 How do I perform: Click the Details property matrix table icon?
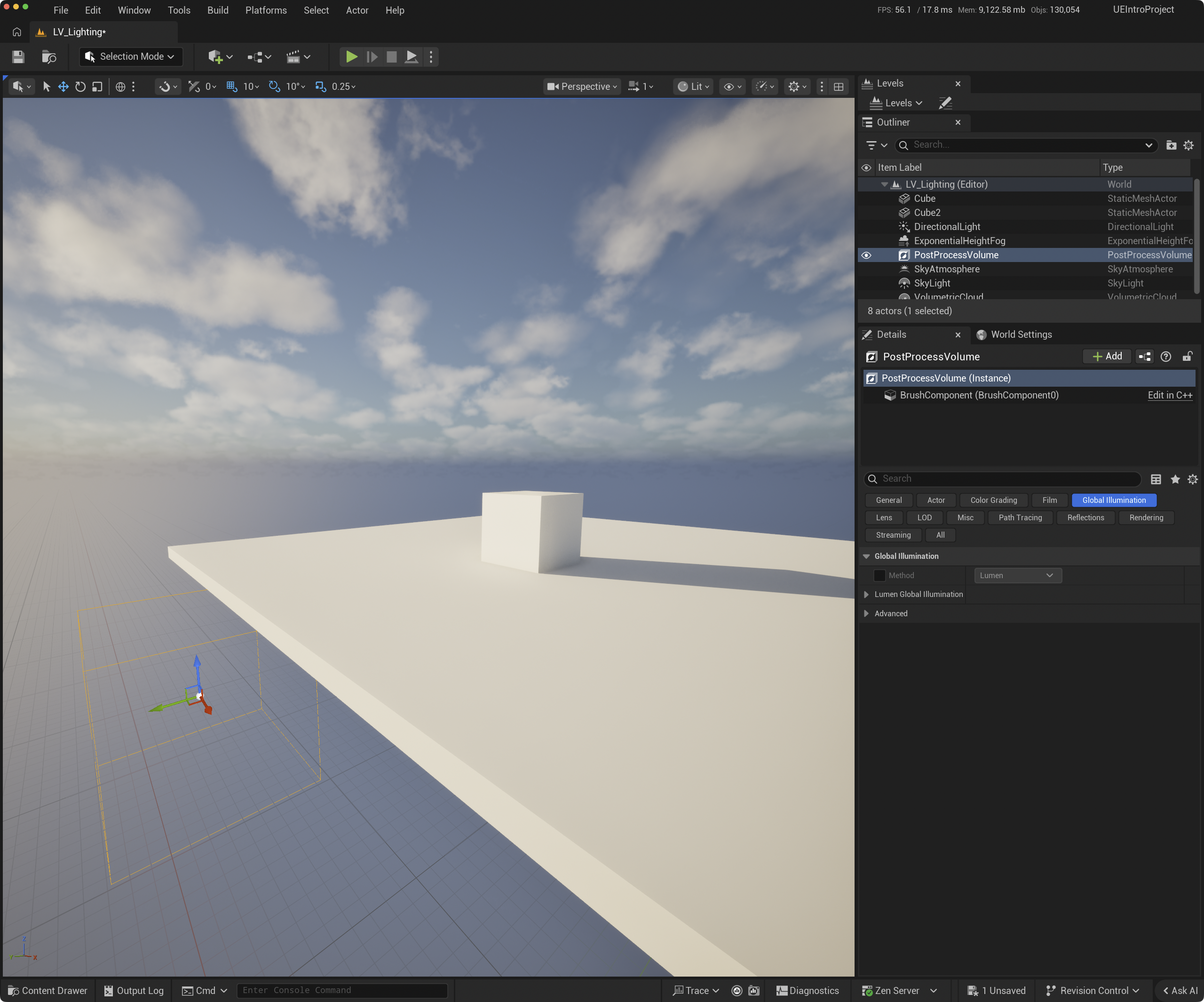coord(1156,479)
